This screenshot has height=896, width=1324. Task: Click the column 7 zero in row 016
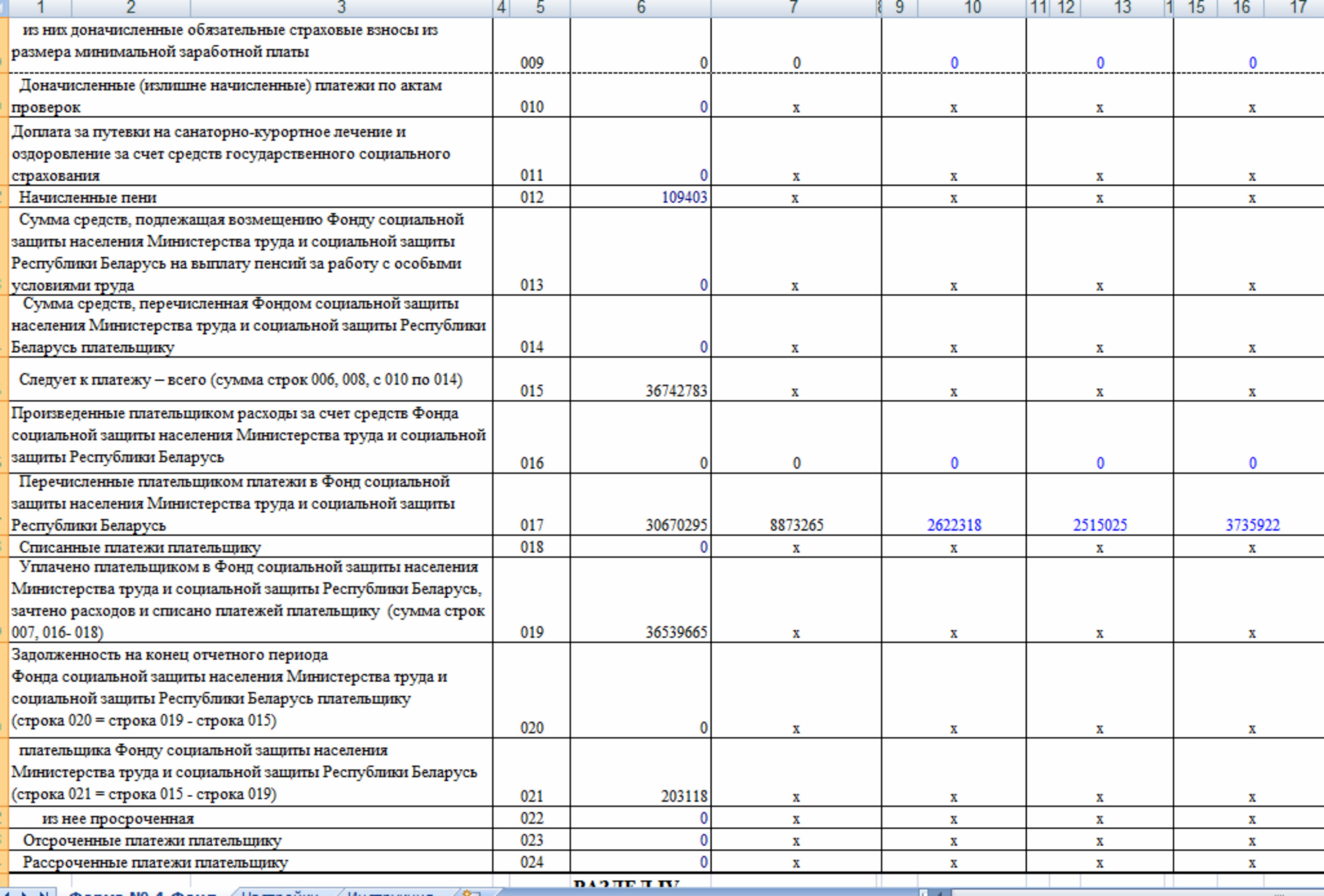click(x=796, y=463)
